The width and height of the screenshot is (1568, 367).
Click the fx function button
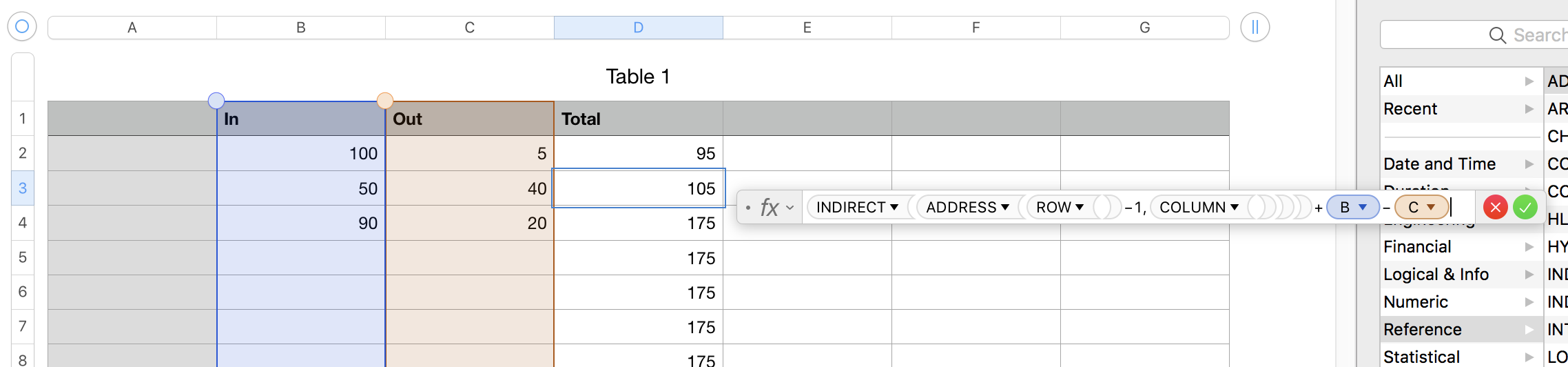tap(769, 207)
